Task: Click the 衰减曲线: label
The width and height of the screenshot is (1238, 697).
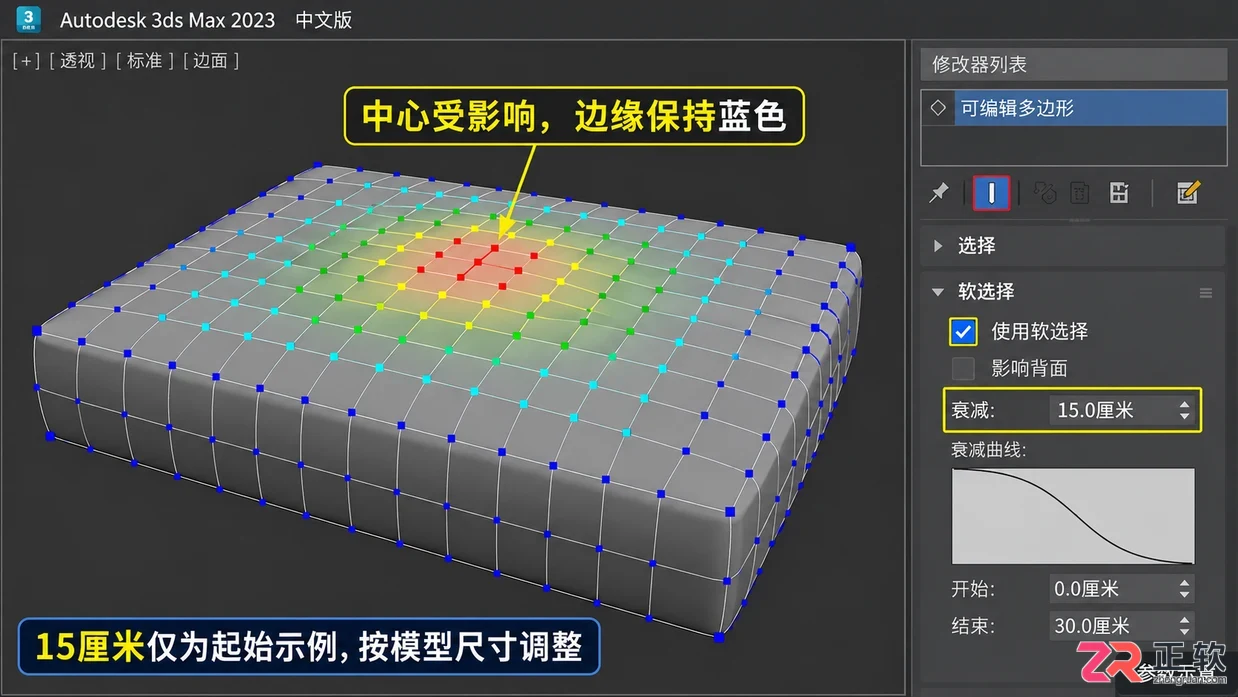Action: (x=989, y=450)
